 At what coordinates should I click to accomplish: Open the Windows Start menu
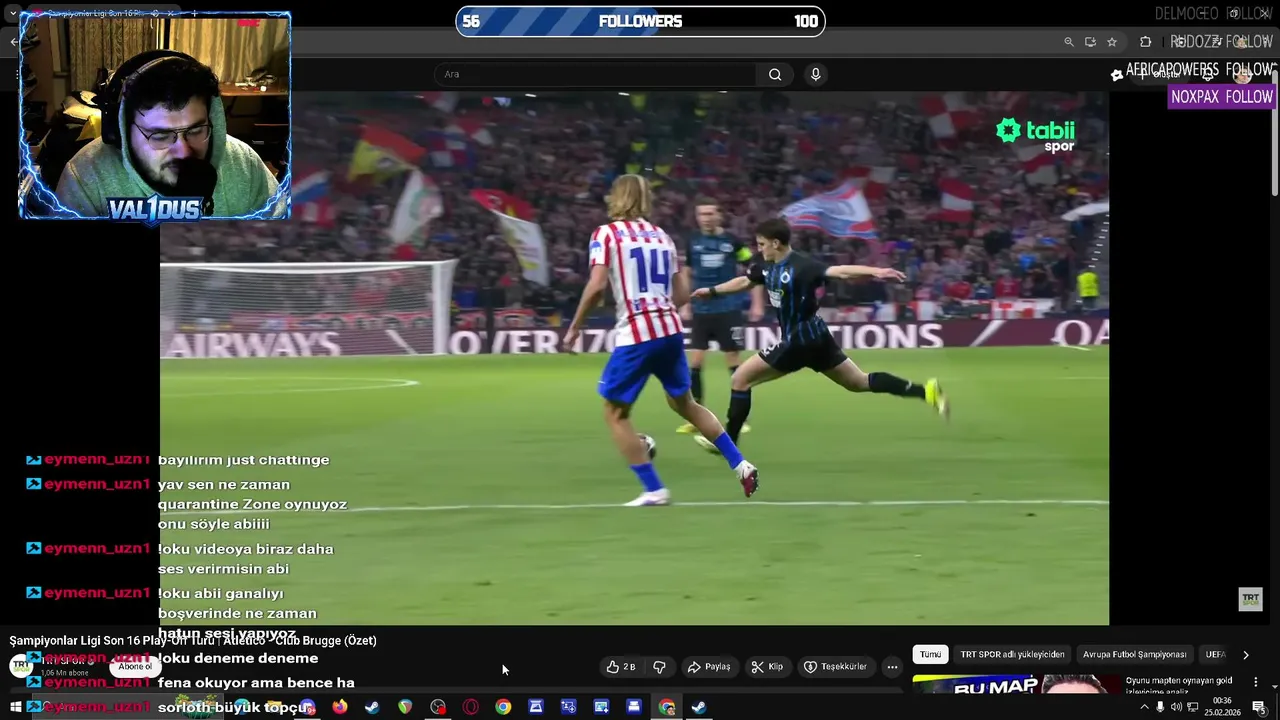click(x=15, y=707)
